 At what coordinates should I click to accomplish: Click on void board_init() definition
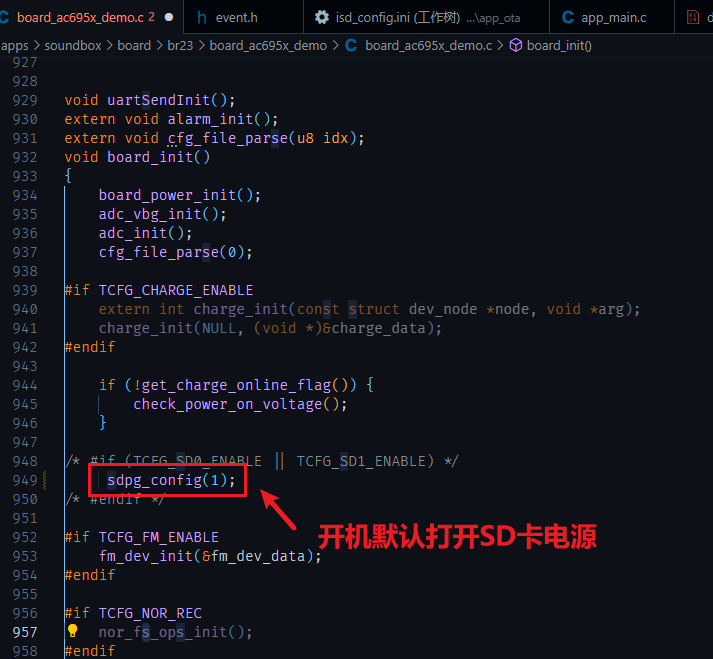137,157
